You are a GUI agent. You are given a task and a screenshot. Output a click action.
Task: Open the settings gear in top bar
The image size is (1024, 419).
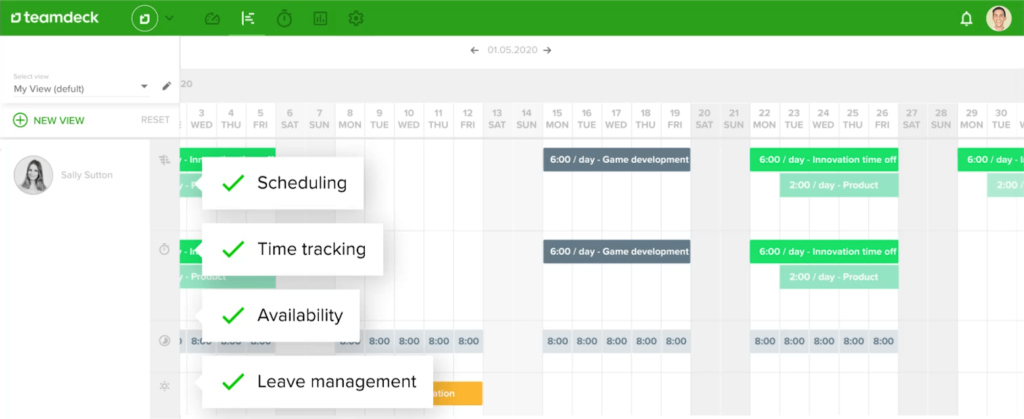(356, 18)
